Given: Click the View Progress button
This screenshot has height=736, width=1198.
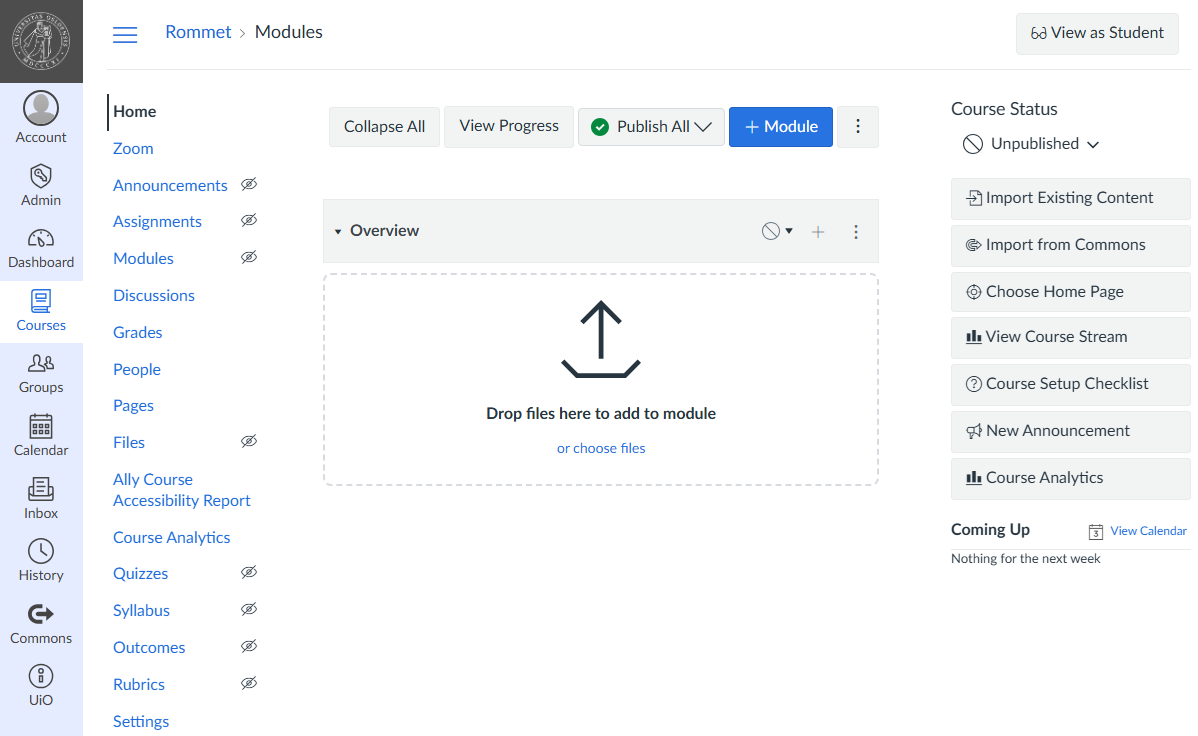Looking at the screenshot, I should [x=509, y=127].
